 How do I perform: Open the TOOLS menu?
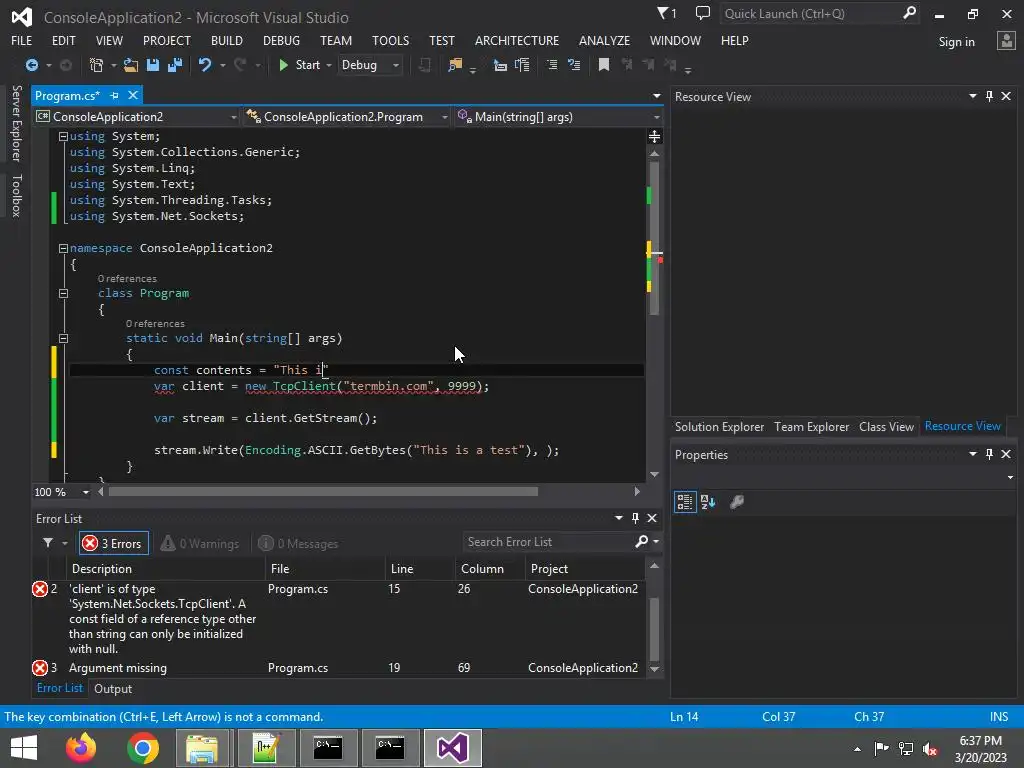391,40
